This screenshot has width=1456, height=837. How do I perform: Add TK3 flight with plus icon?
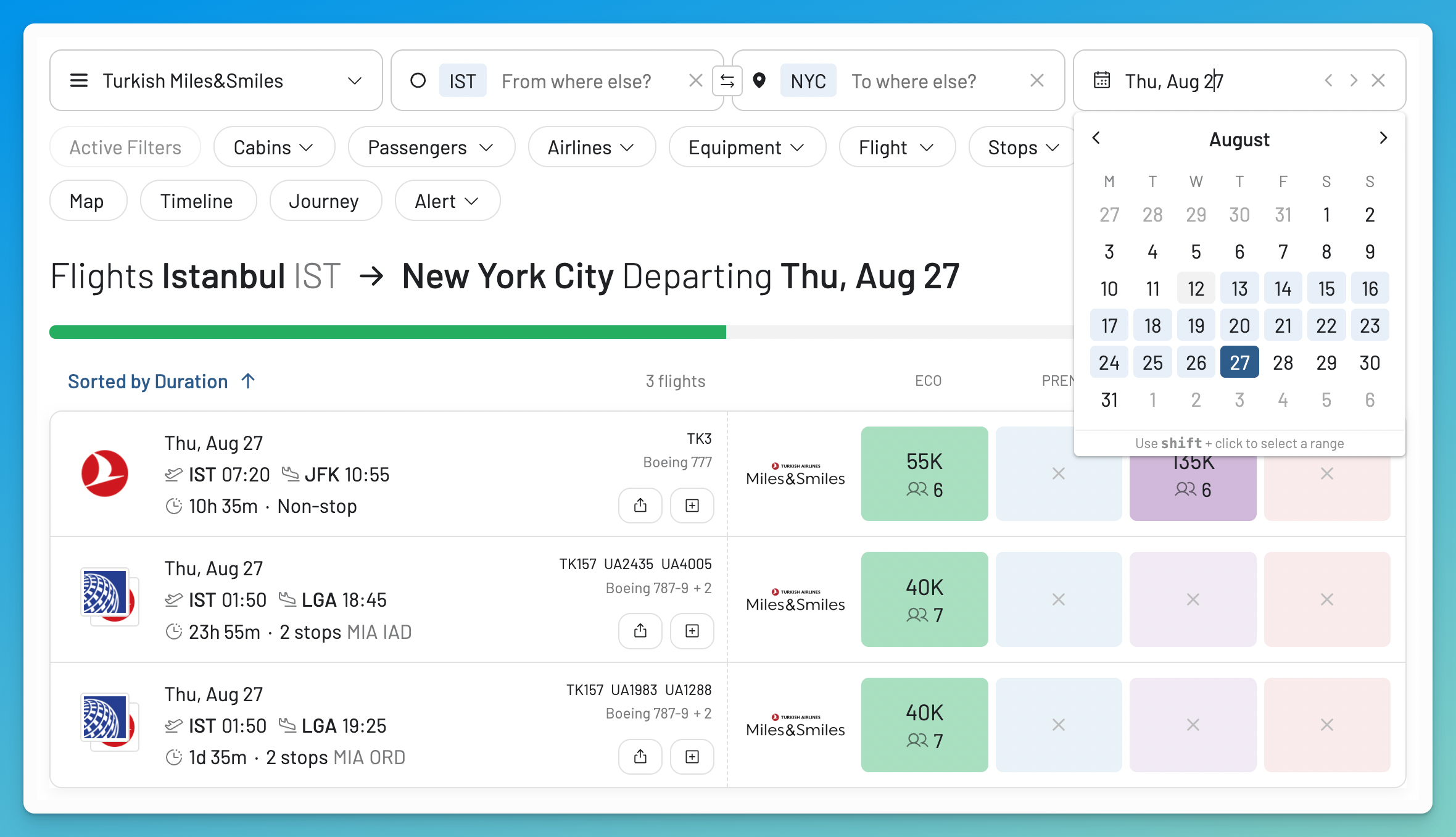(692, 506)
